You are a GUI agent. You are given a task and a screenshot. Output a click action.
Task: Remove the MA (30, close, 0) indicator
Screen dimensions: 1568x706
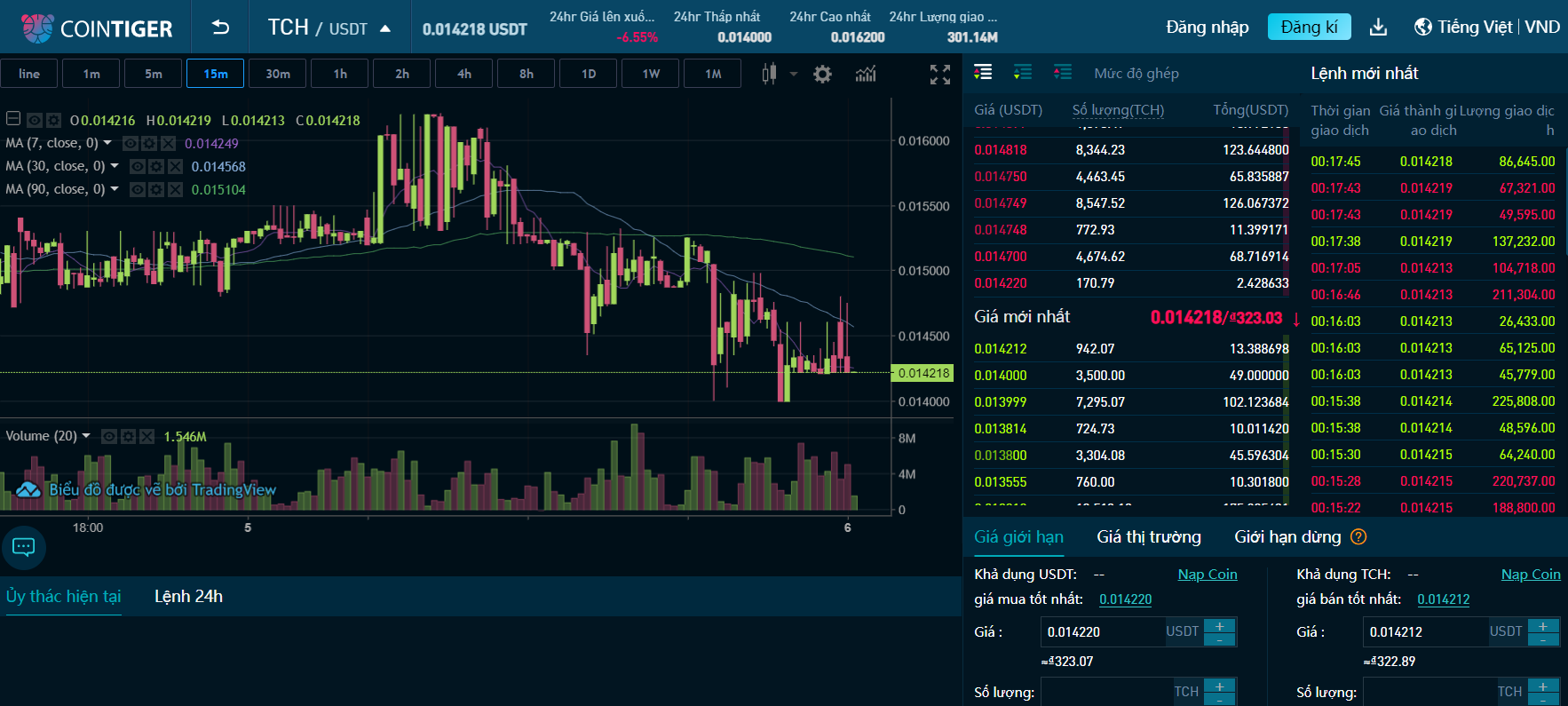coord(175,166)
